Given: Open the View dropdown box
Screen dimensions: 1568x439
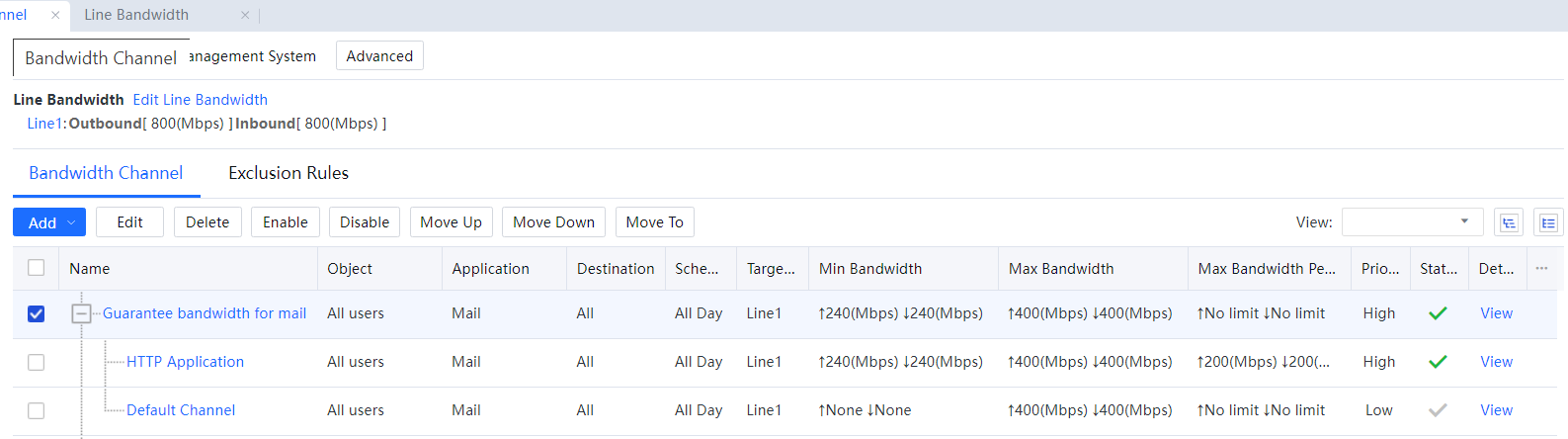Looking at the screenshot, I should click(1412, 222).
